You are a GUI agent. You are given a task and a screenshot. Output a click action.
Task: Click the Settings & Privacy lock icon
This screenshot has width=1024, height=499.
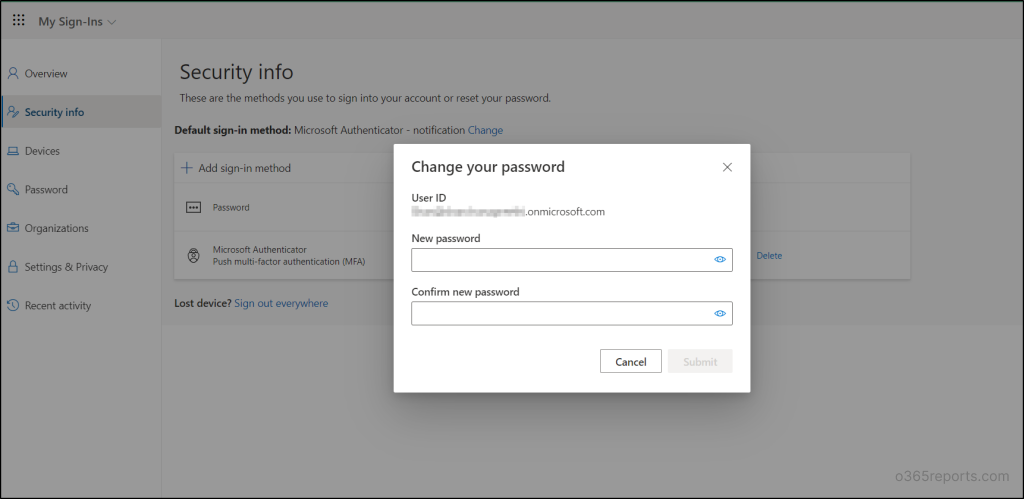(x=12, y=266)
